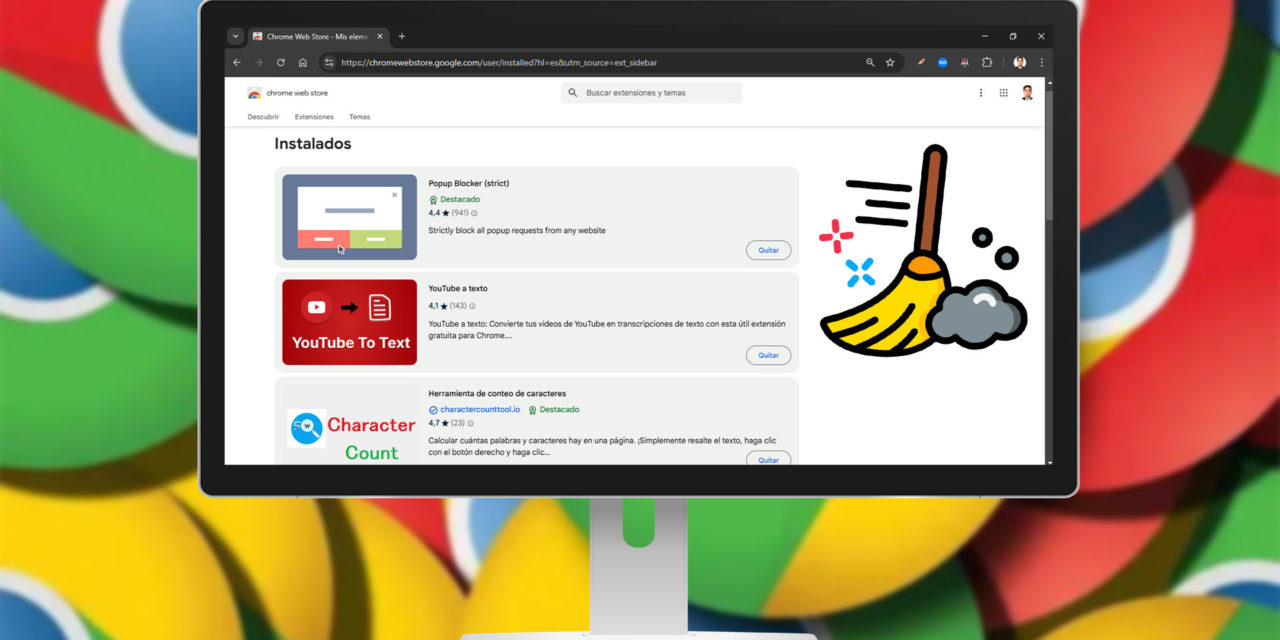The width and height of the screenshot is (1280, 640).
Task: Remove character count tool with Quitar button
Action: pos(768,459)
